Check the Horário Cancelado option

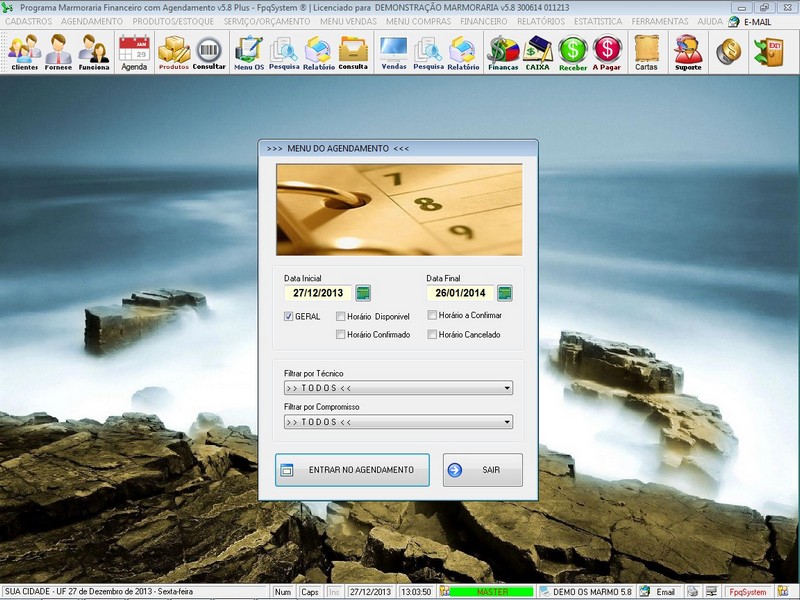click(x=432, y=335)
